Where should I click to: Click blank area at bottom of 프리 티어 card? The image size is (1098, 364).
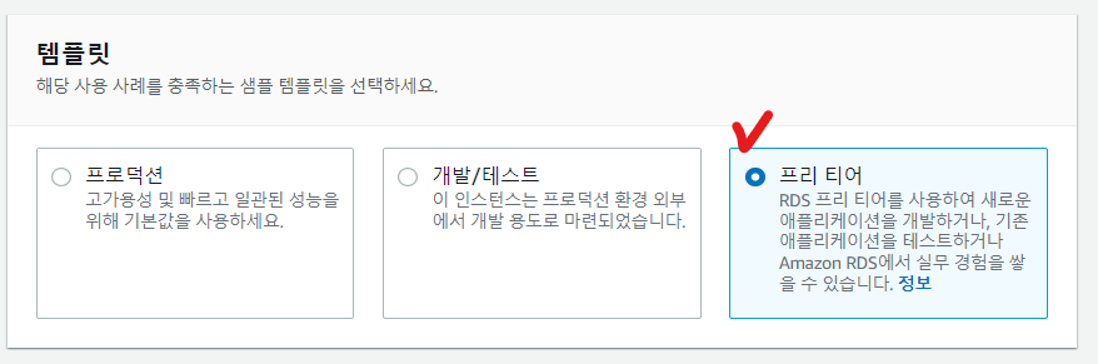click(888, 306)
